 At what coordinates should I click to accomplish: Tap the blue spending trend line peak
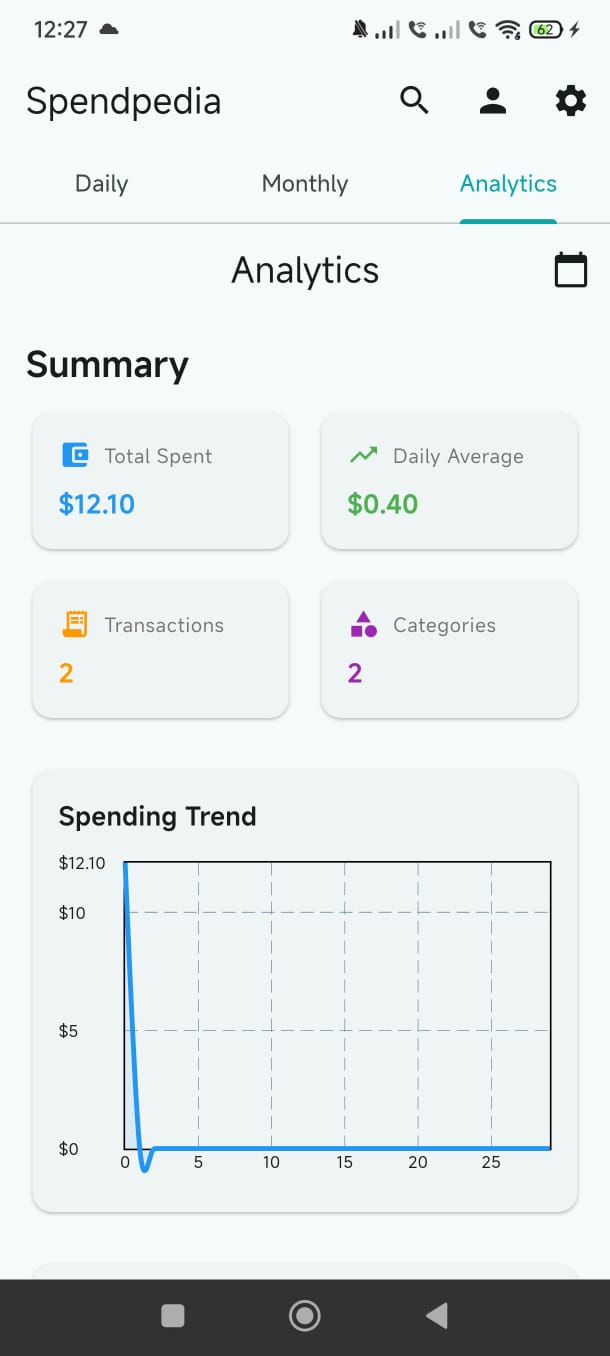126,868
